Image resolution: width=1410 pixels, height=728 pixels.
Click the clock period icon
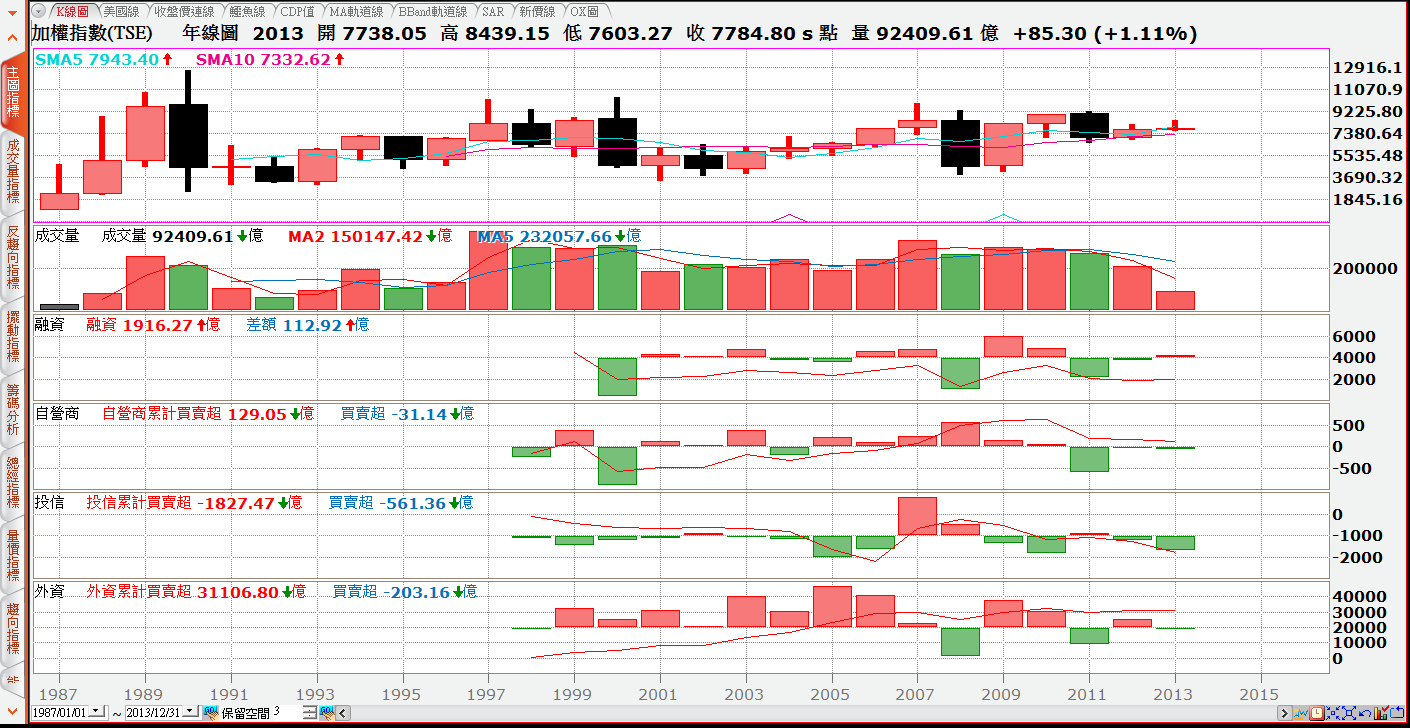(1317, 713)
